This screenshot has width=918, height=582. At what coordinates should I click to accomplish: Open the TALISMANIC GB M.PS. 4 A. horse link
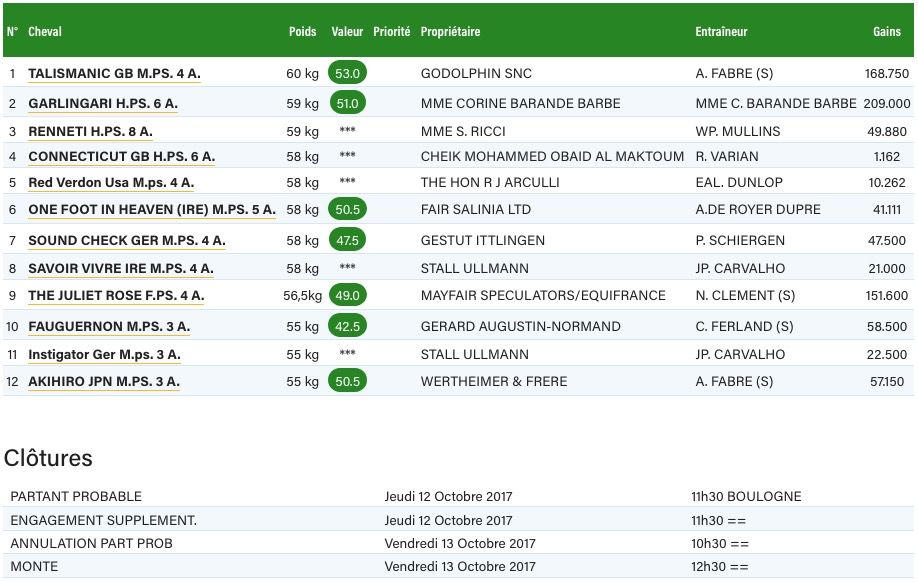(x=114, y=74)
